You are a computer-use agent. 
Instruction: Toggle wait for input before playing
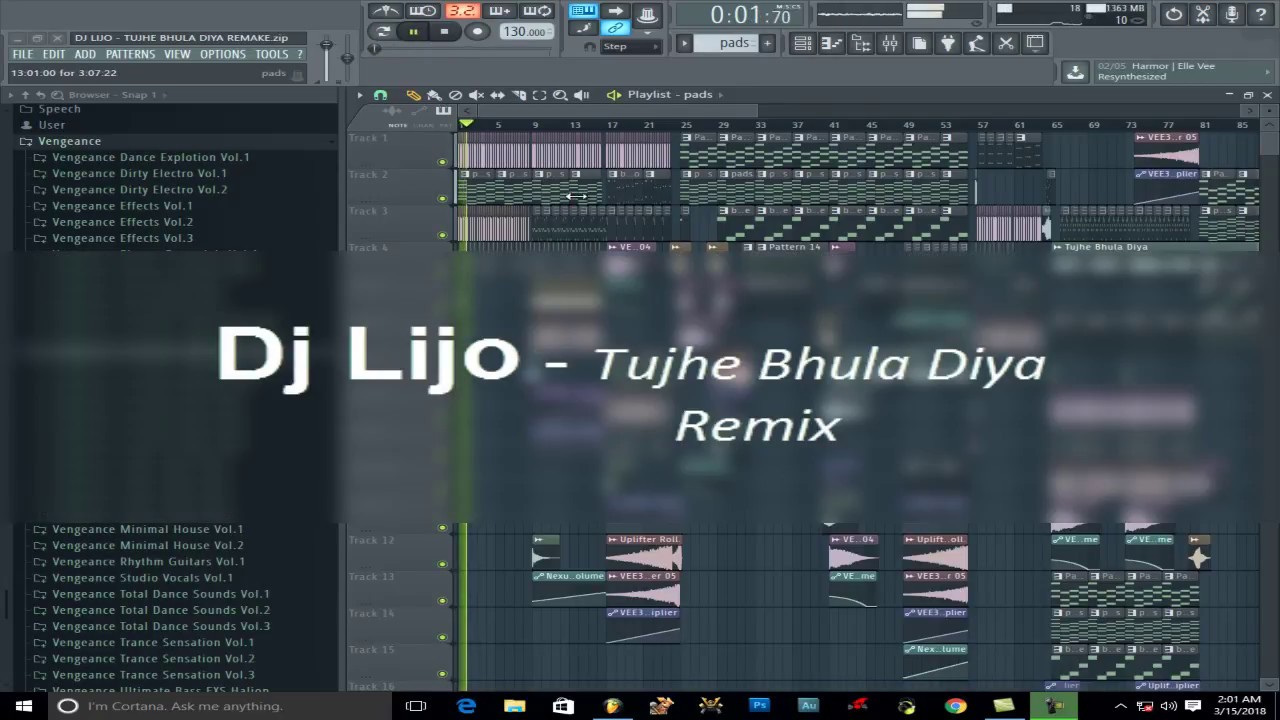tap(423, 11)
